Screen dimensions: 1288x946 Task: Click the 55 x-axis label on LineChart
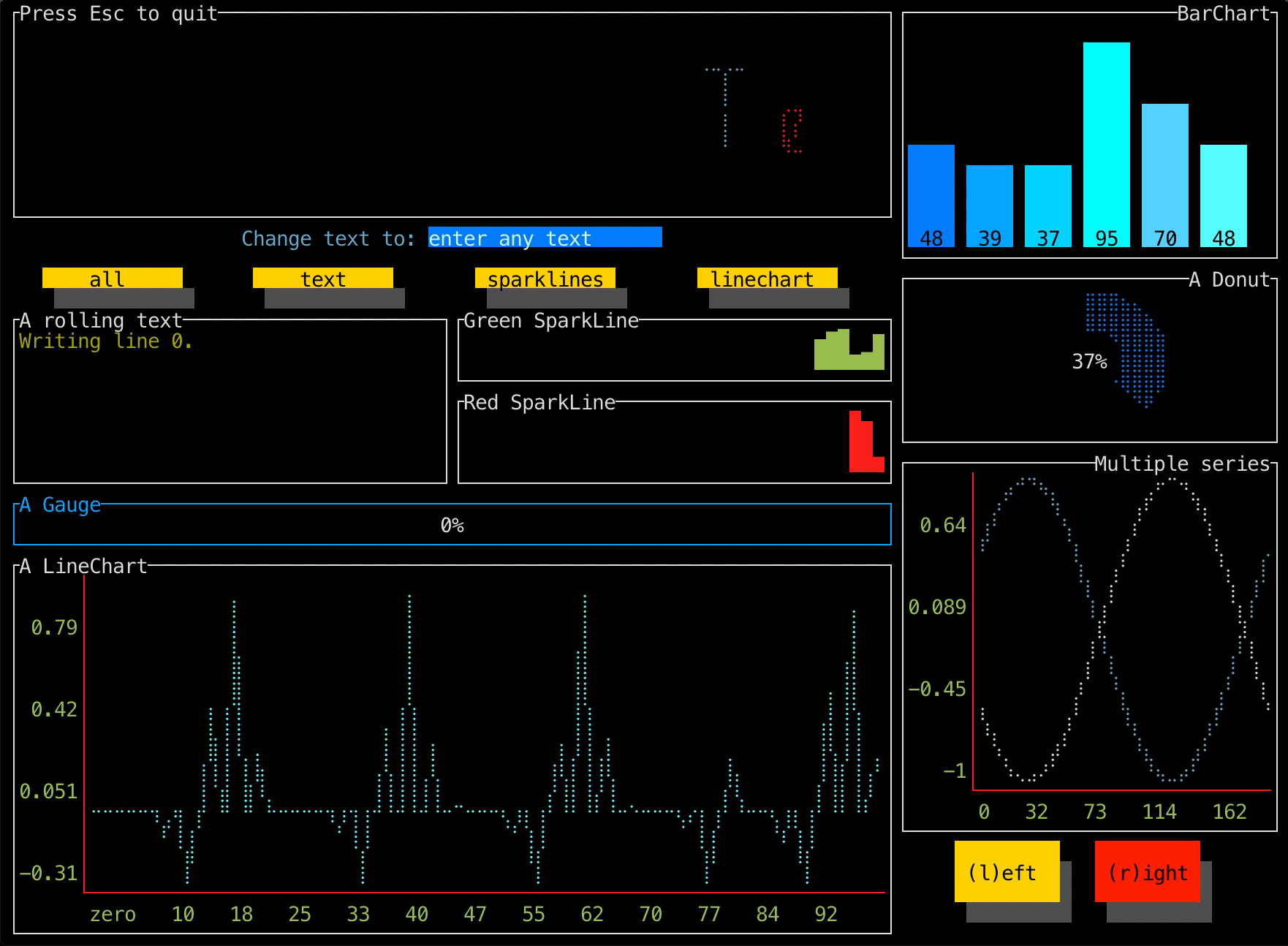[534, 914]
